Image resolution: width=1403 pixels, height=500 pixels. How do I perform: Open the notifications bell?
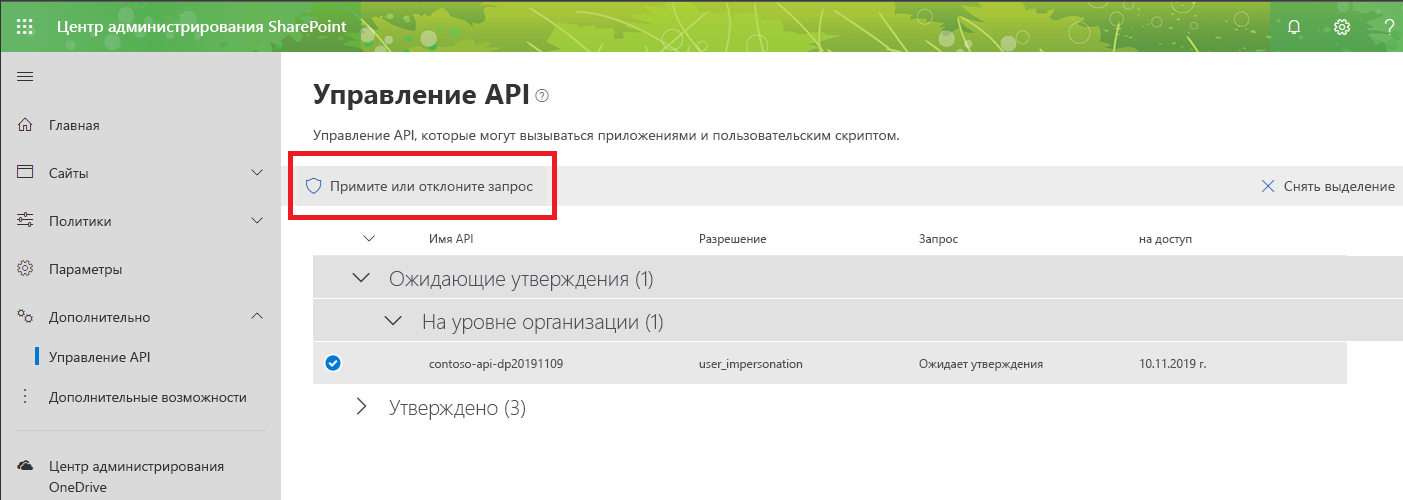(x=1294, y=27)
